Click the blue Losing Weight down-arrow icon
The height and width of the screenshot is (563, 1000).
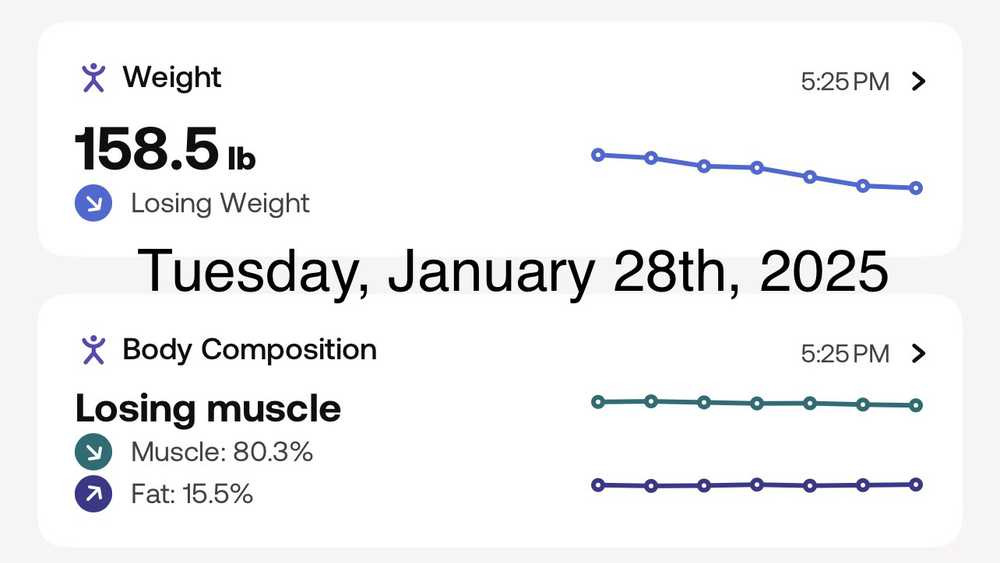click(93, 204)
